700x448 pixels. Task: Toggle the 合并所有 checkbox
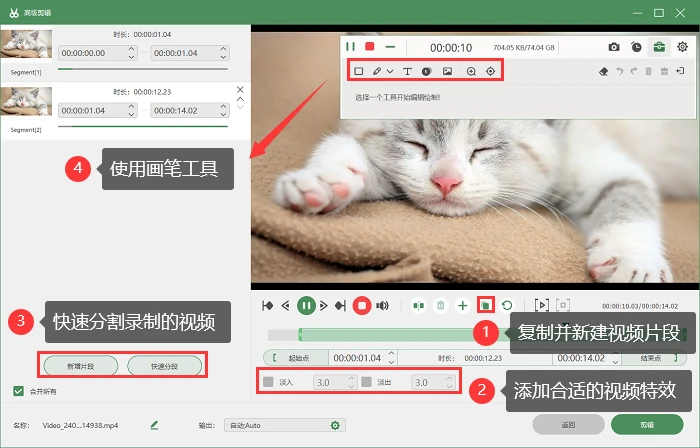click(x=18, y=391)
